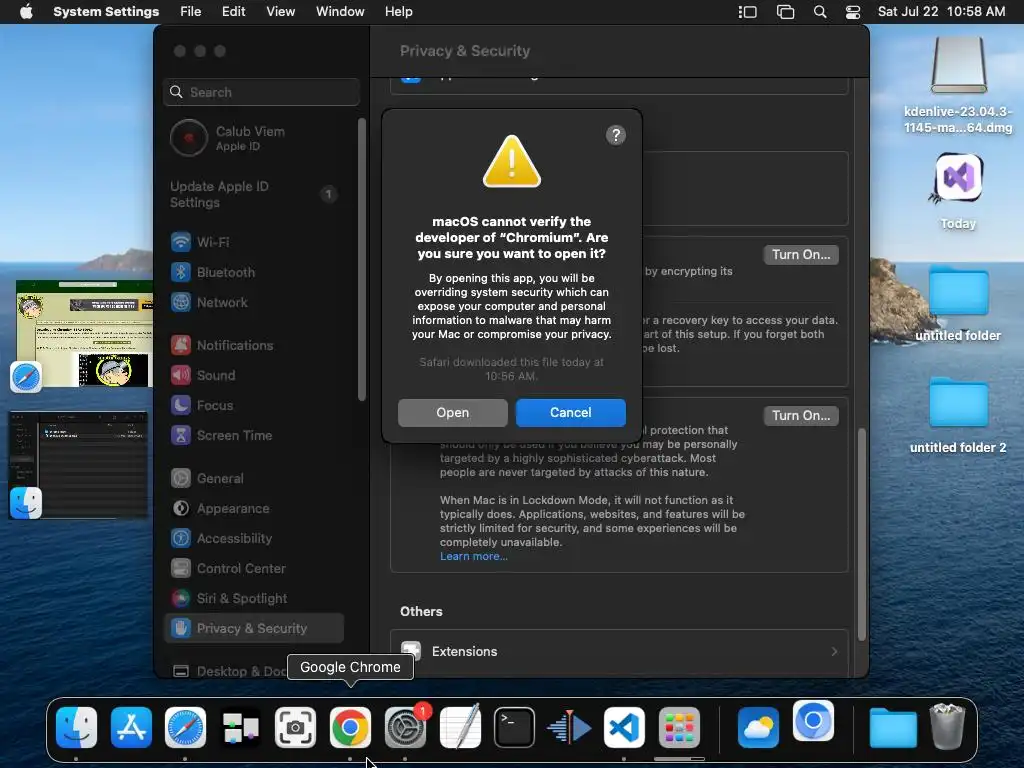Image resolution: width=1024 pixels, height=768 pixels.
Task: Open Safari from the Dock
Action: [185, 728]
